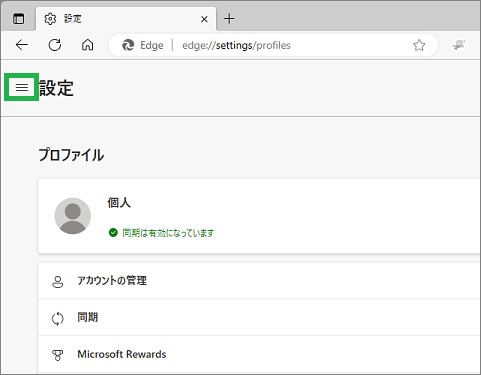Go back with the back arrow

tap(22, 45)
